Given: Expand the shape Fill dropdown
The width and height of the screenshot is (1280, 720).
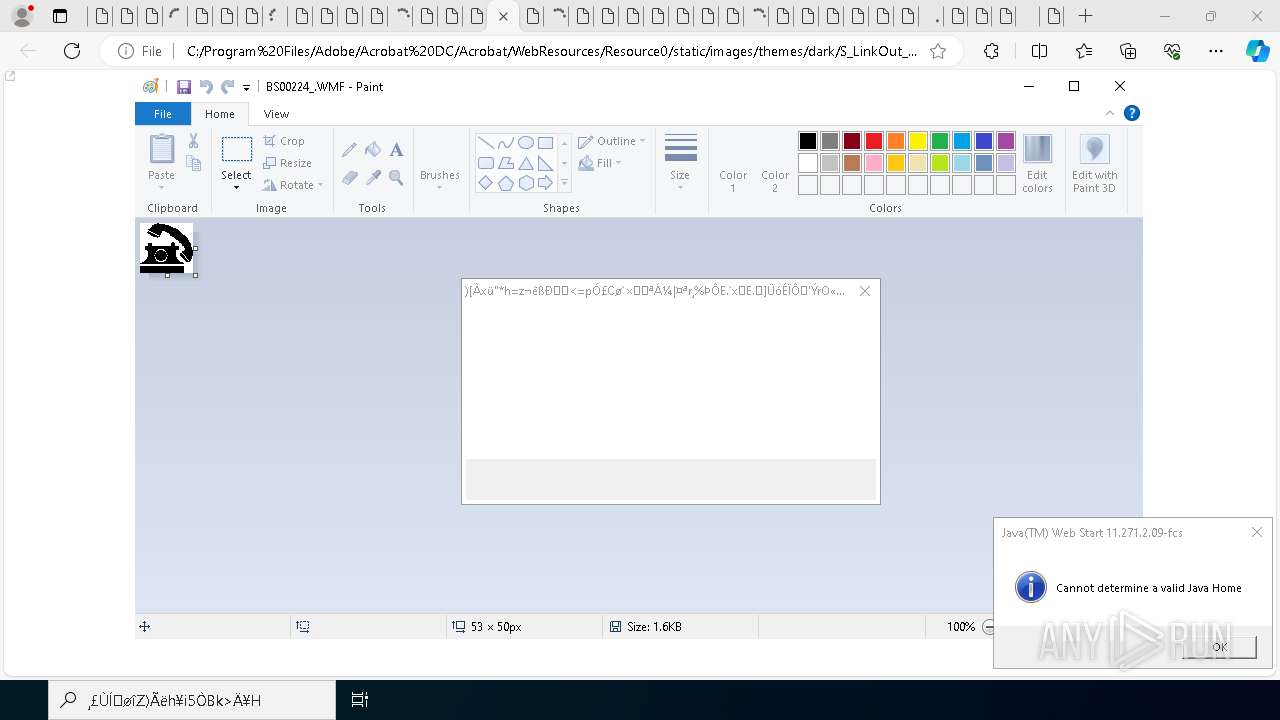Looking at the screenshot, I should tap(618, 163).
